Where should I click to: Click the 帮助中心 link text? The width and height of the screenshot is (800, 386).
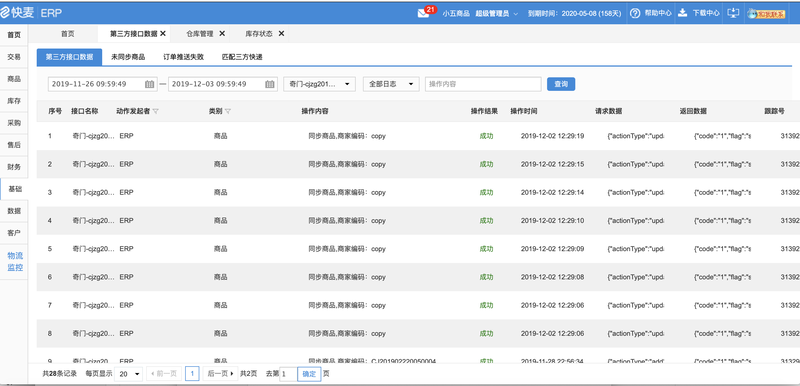[658, 14]
